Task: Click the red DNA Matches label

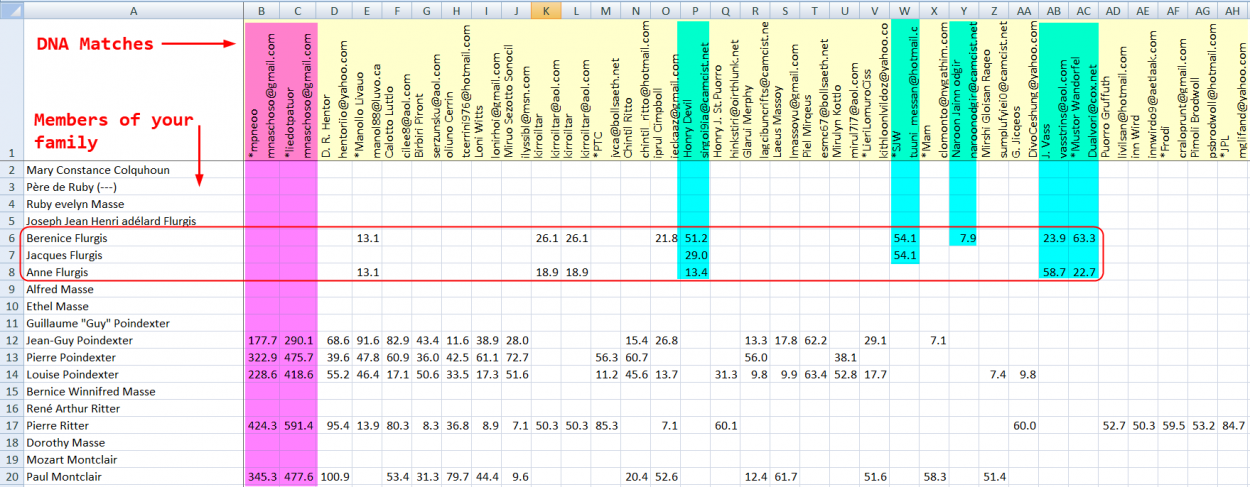Action: (x=95, y=43)
